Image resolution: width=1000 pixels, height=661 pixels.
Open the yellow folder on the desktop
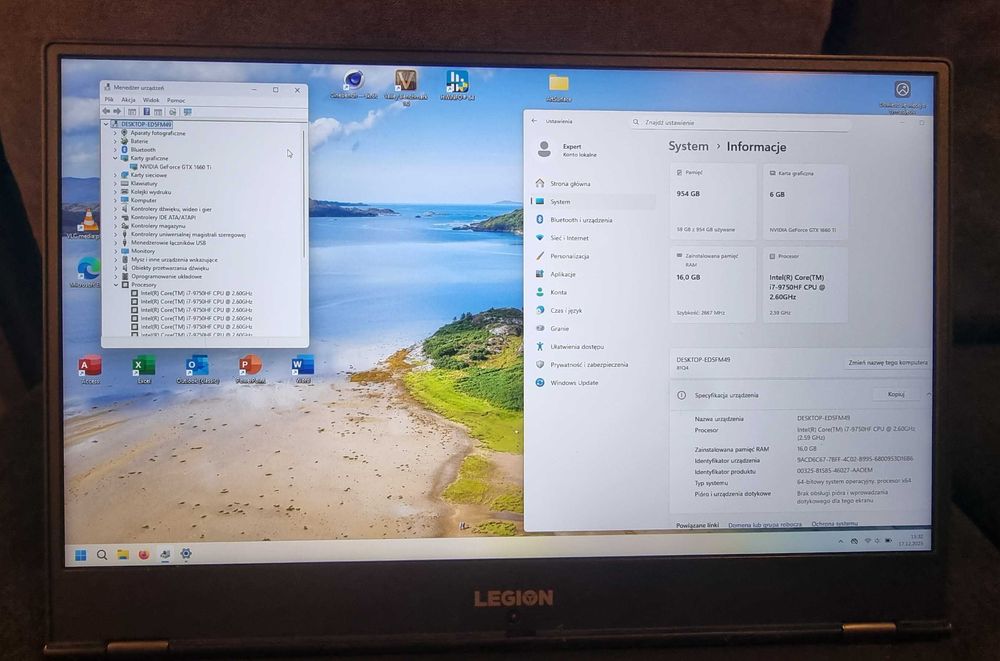point(559,87)
